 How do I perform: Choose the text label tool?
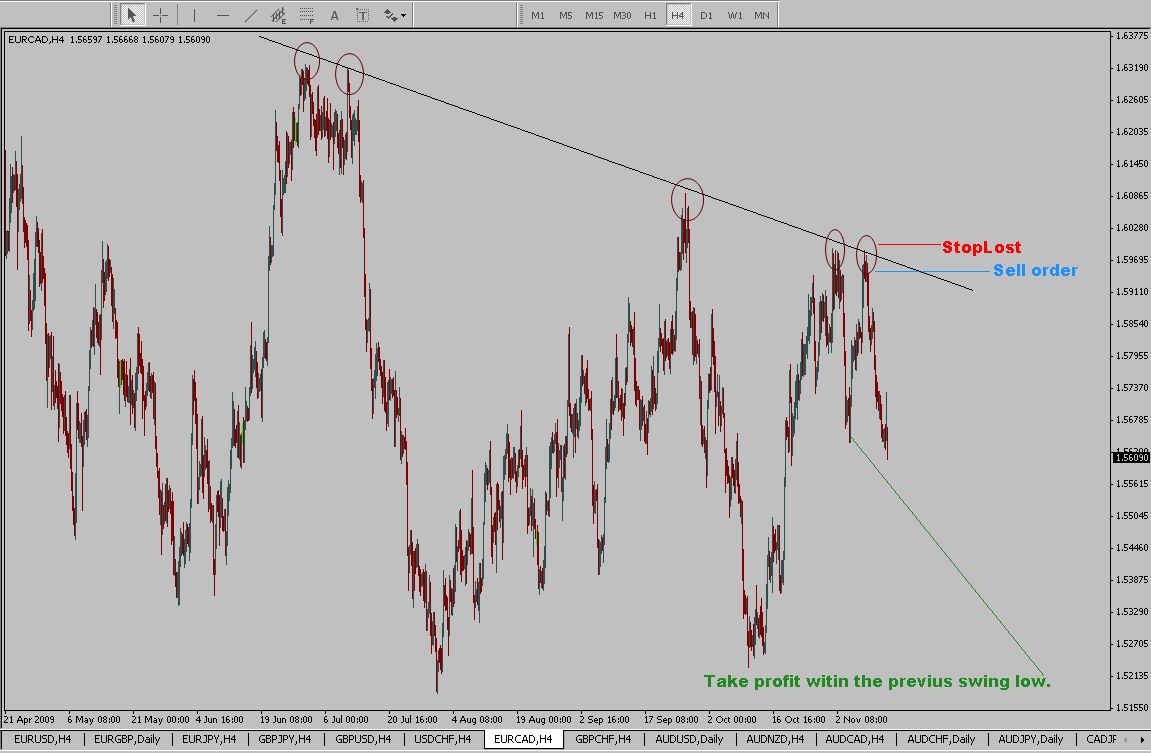pos(362,15)
